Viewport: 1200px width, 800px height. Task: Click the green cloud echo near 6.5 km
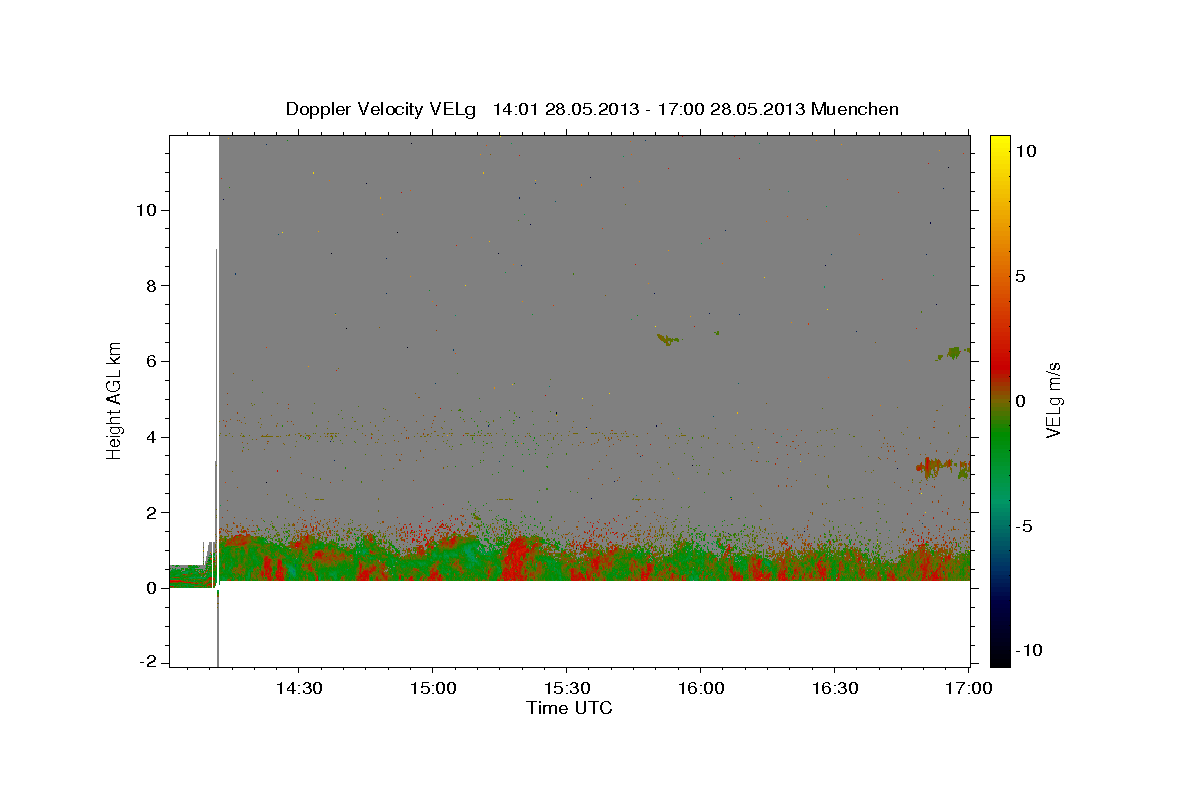(669, 339)
